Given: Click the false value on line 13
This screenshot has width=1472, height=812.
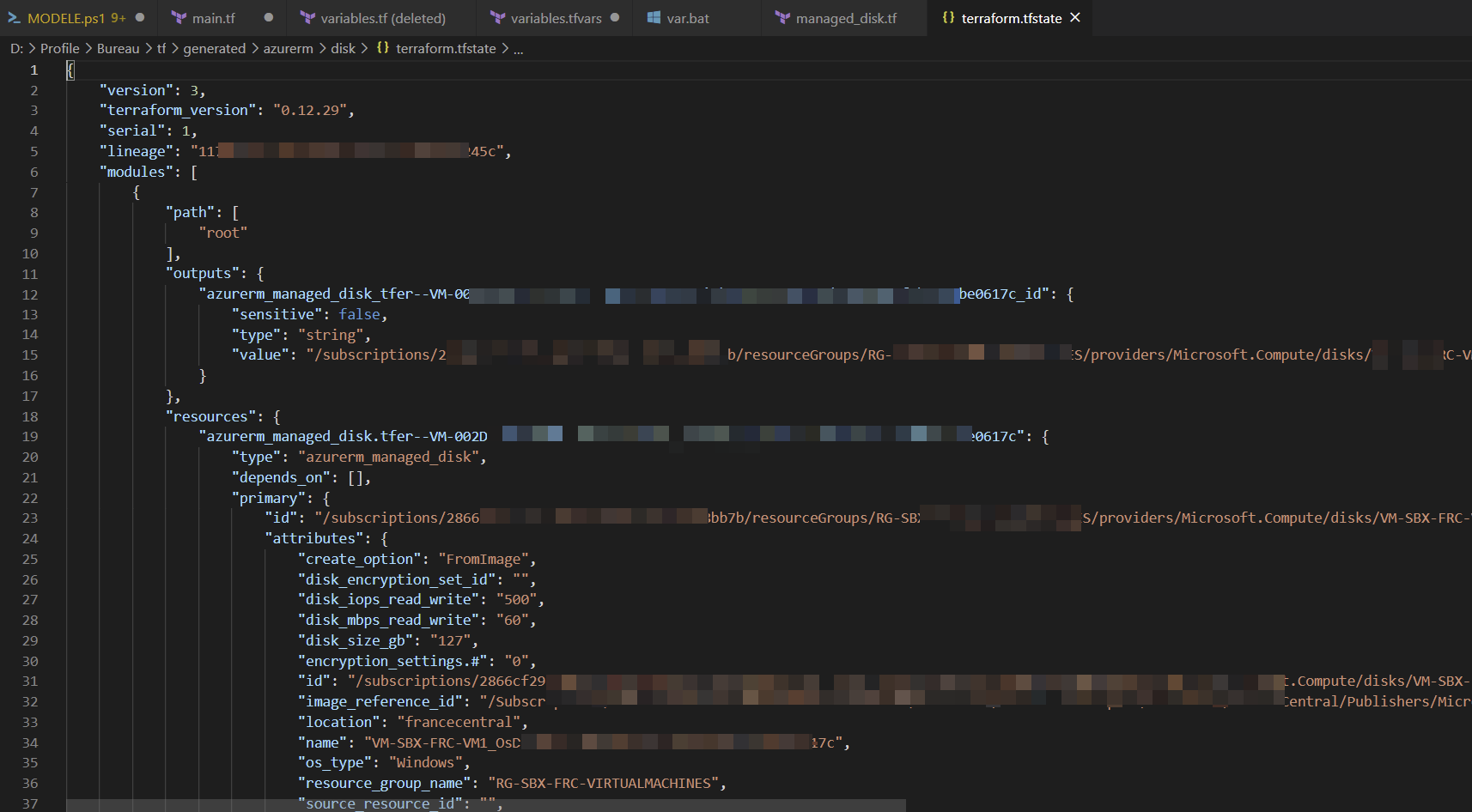Looking at the screenshot, I should point(359,315).
